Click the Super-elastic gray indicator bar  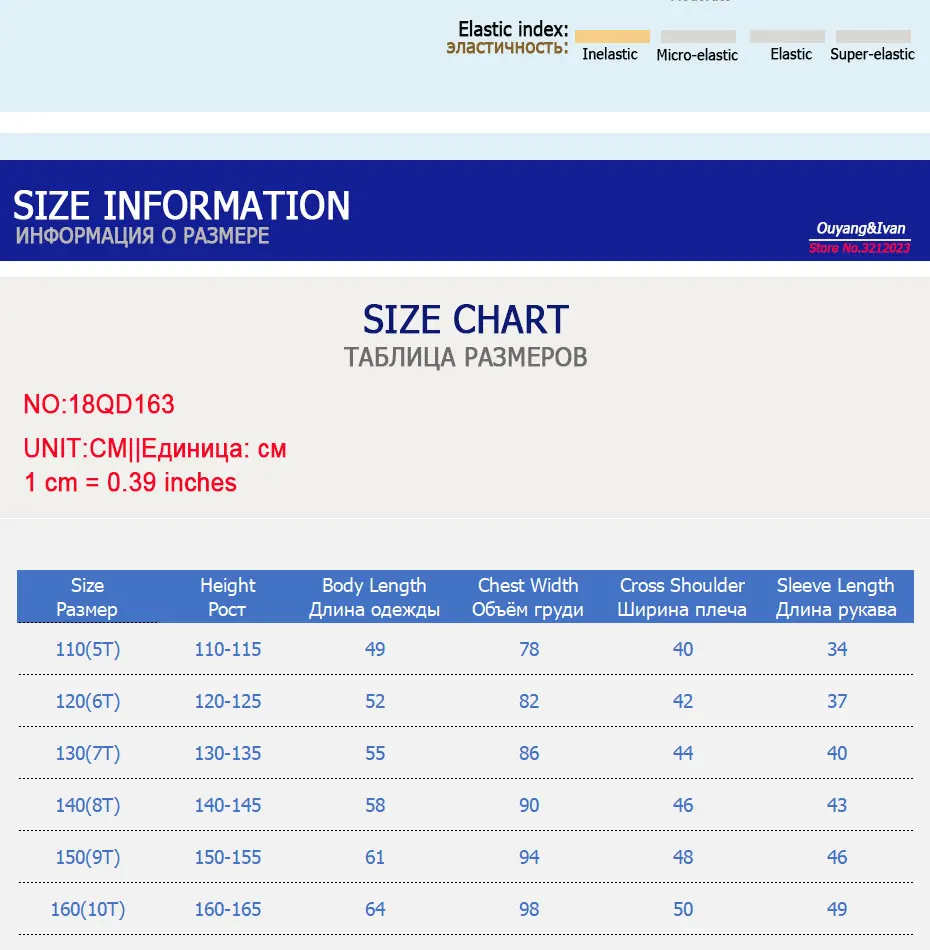873,36
